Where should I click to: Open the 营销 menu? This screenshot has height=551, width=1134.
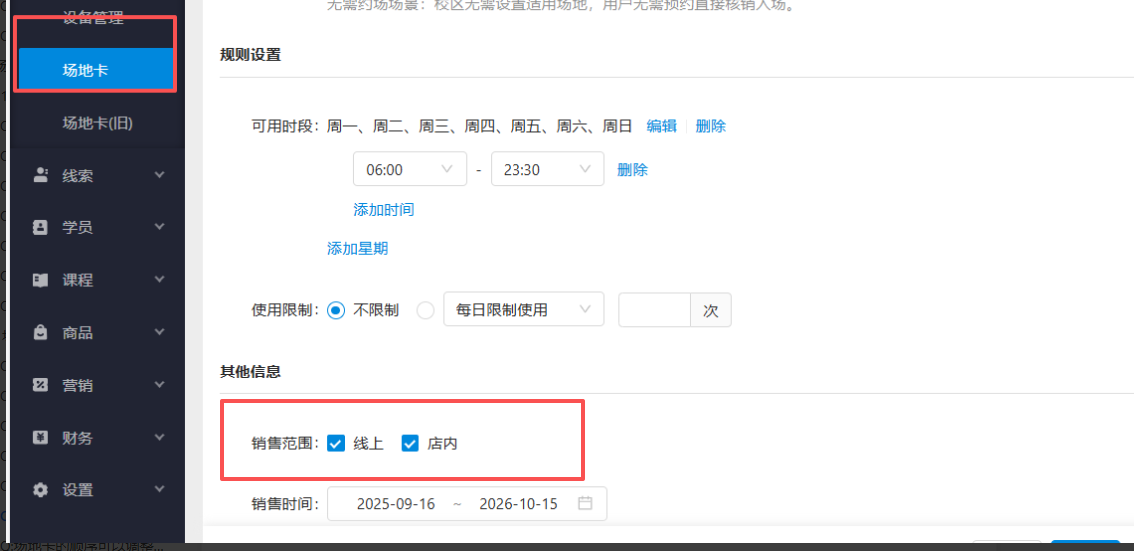(x=96, y=385)
